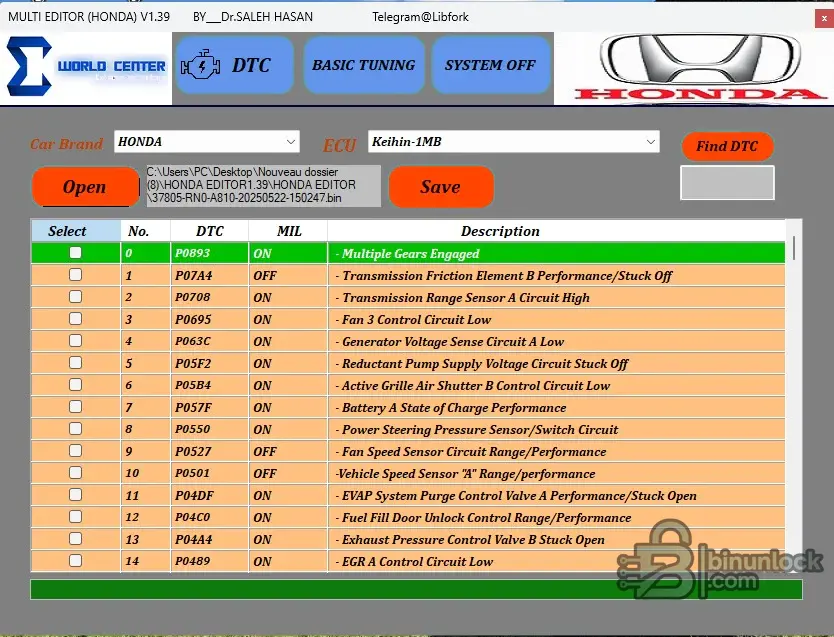Focus the gray Find DTC input box

(727, 183)
